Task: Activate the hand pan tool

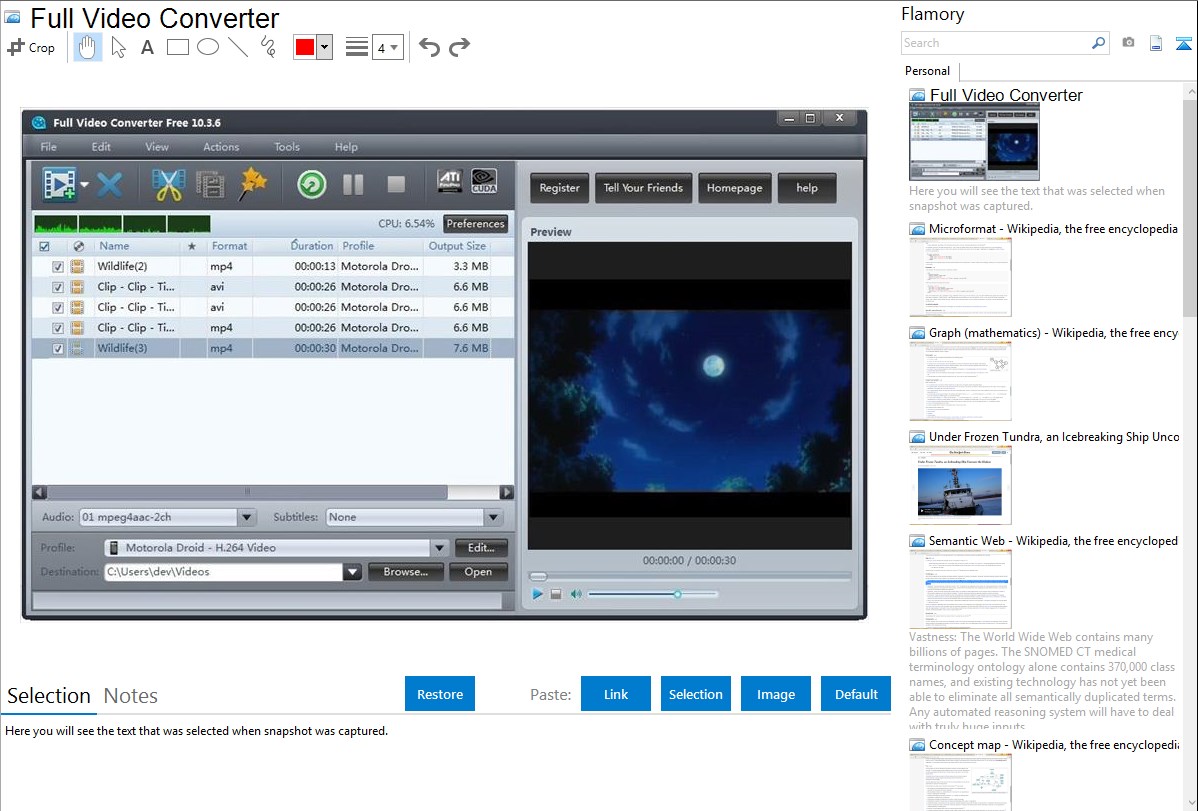Action: pos(88,47)
